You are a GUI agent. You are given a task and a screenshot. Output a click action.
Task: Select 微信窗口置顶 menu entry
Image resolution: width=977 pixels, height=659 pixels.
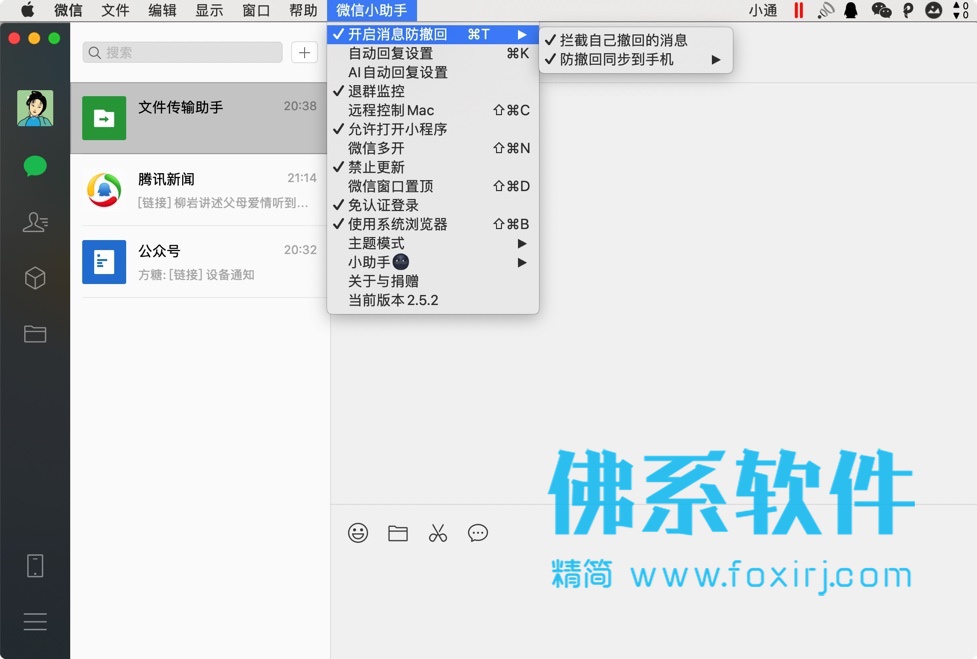point(432,186)
